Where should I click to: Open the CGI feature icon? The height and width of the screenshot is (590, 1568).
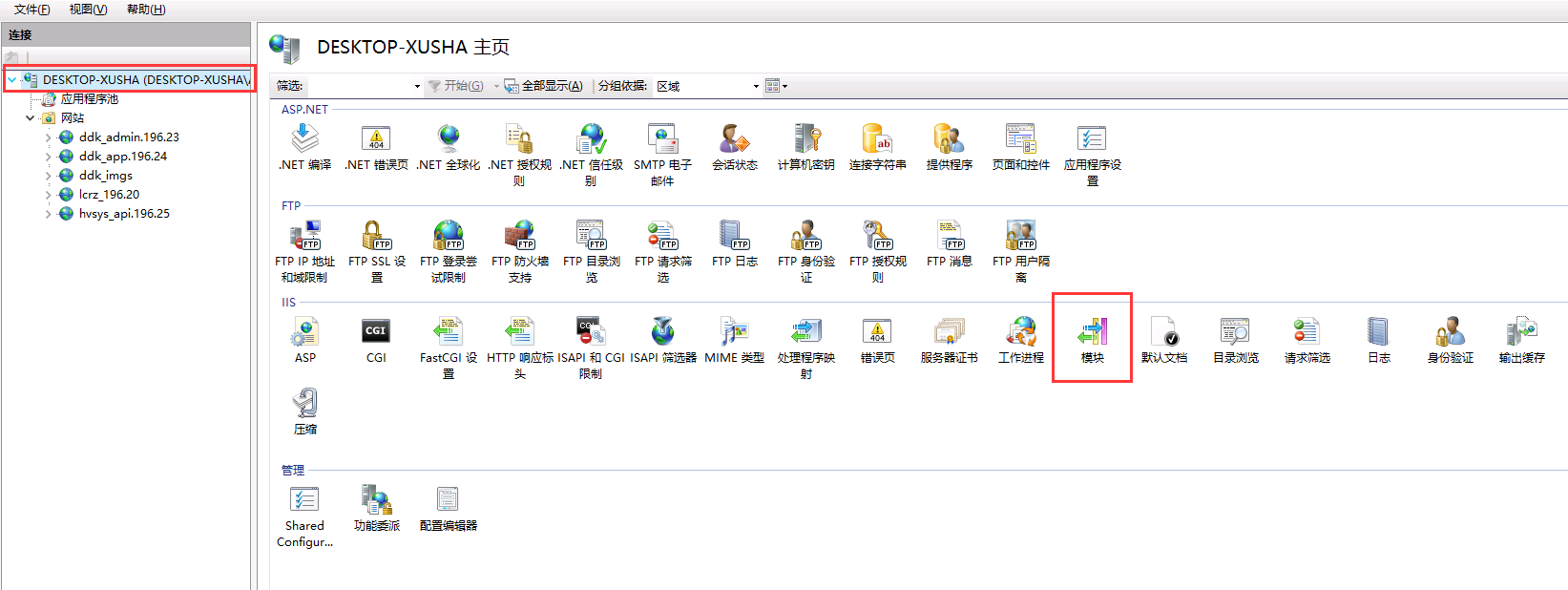(x=377, y=341)
